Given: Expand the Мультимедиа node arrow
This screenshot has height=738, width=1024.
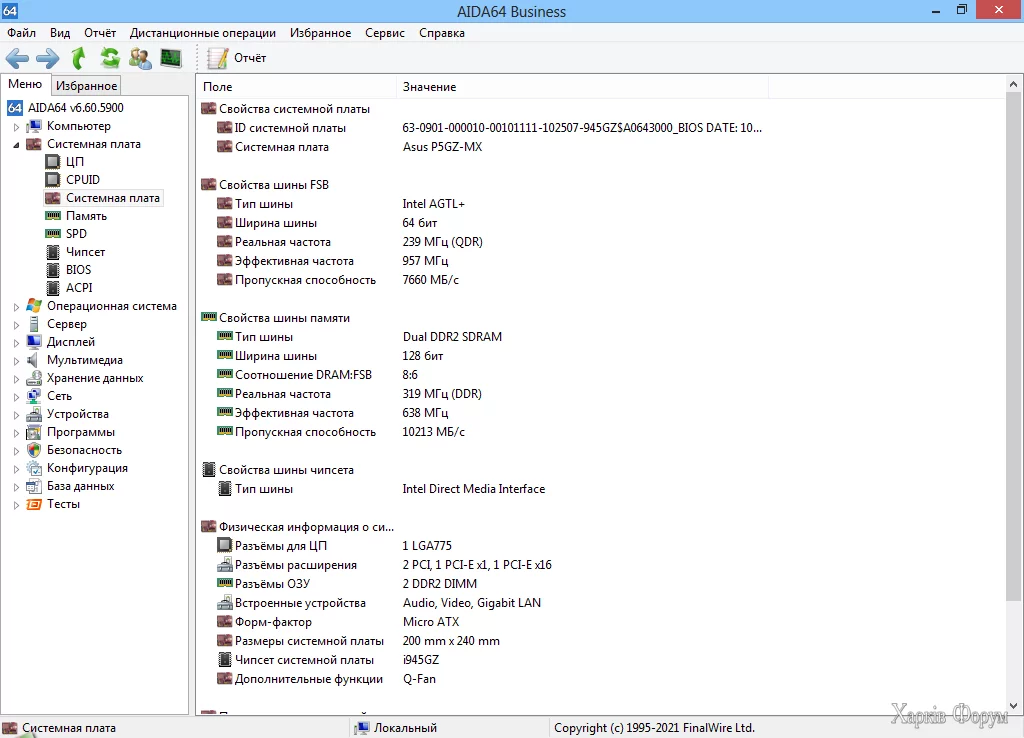Looking at the screenshot, I should pos(16,361).
